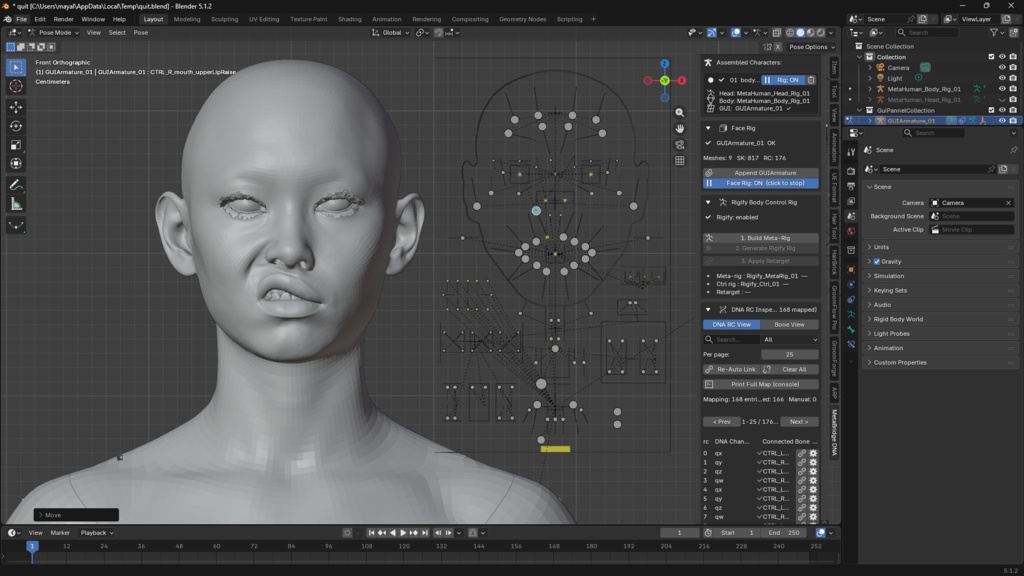
Task: Click the outliner Search field
Action: (927, 33)
